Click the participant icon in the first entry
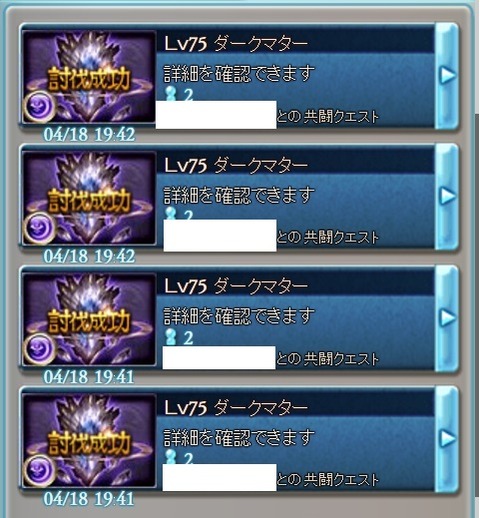The image size is (480, 518). pos(171,93)
